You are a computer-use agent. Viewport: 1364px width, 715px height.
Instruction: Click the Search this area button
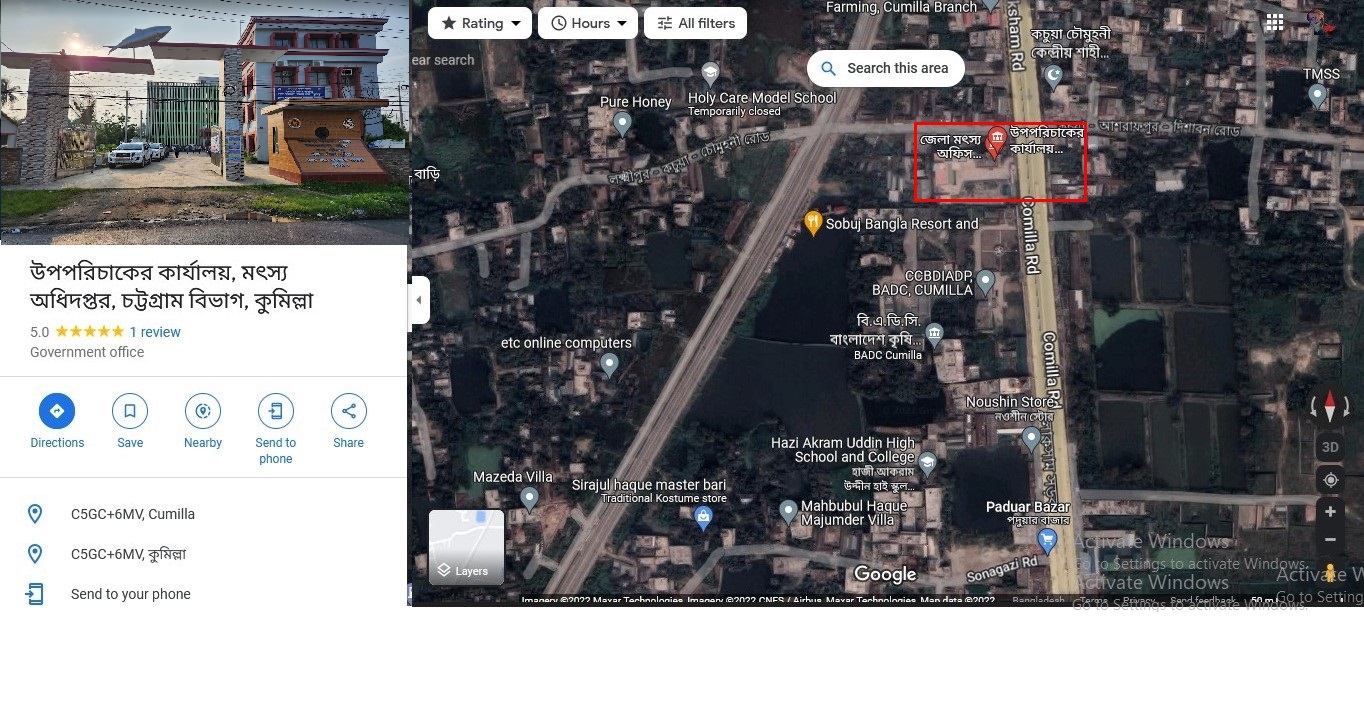[x=885, y=68]
